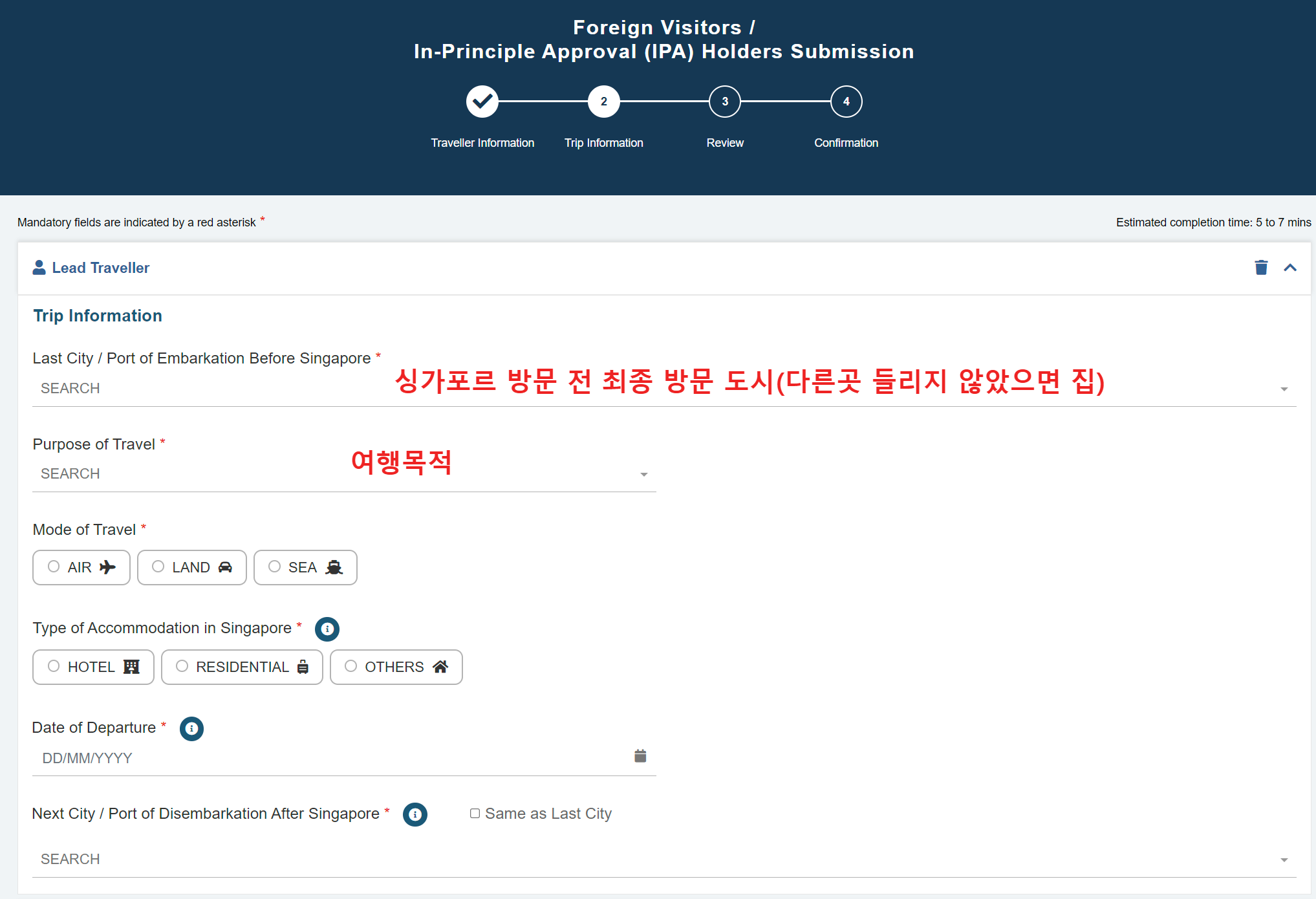Viewport: 1316px width, 899px height.
Task: Choose RESIDENTIAL accommodation type
Action: (x=242, y=667)
